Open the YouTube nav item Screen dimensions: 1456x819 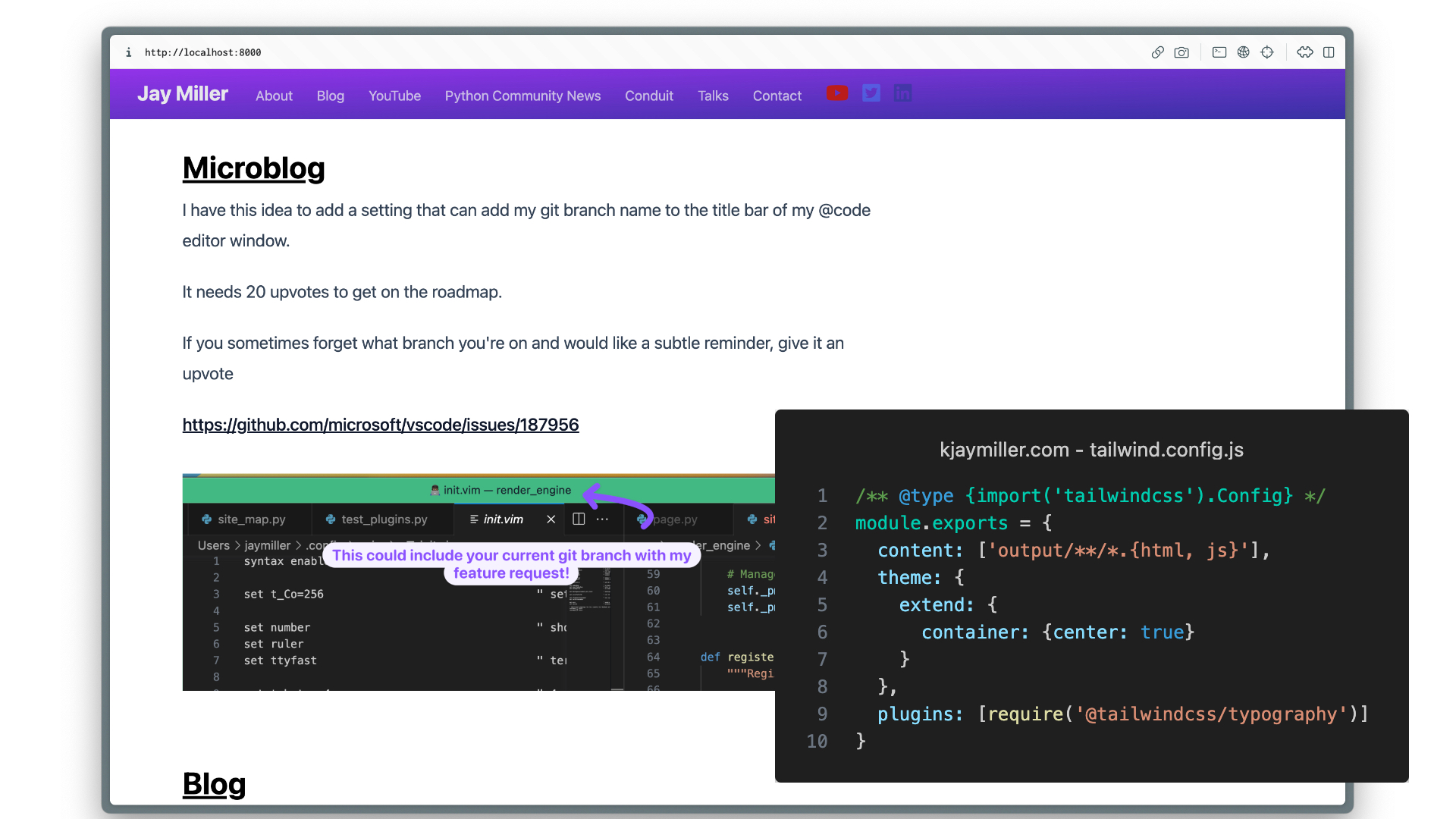tap(394, 96)
